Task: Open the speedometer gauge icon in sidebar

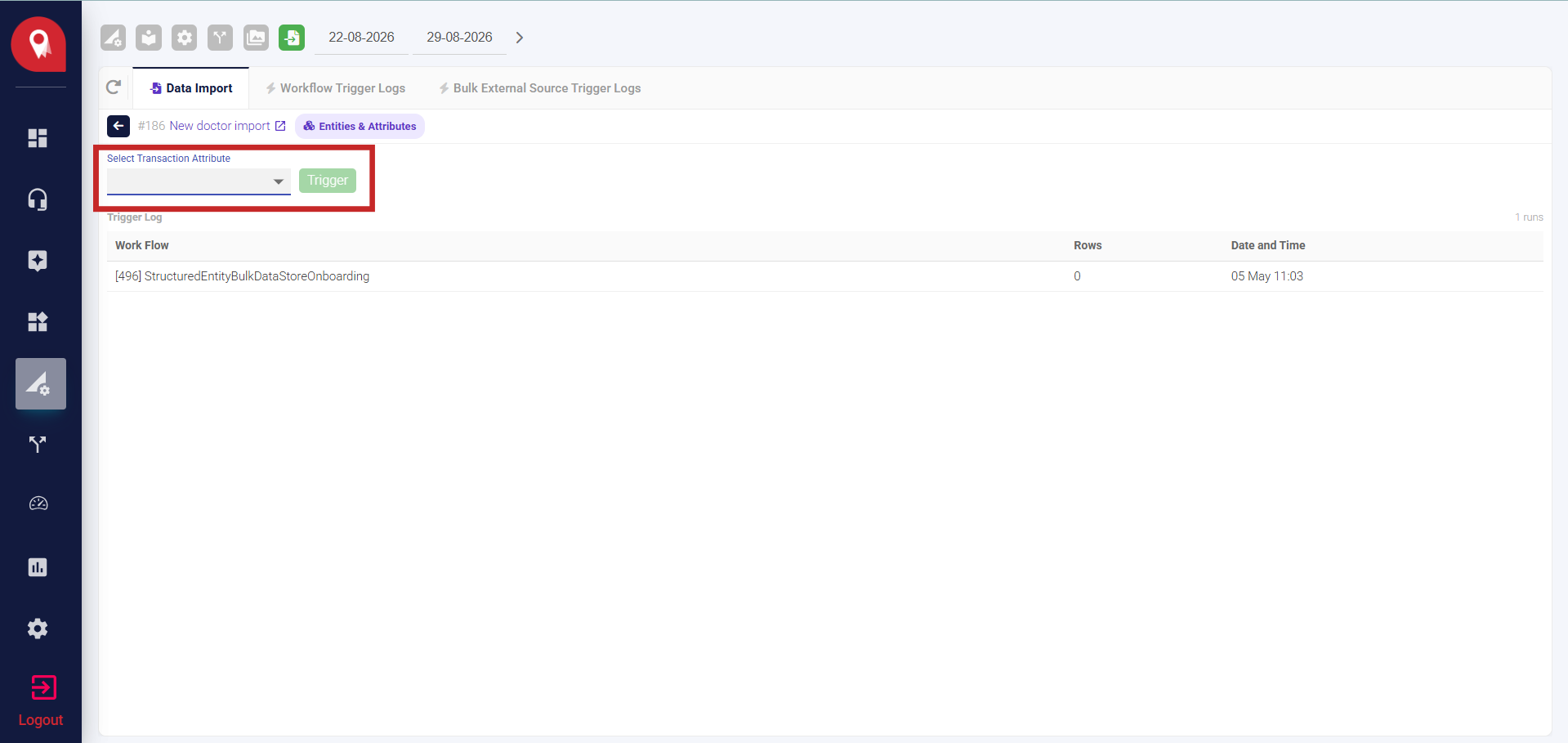Action: [38, 504]
